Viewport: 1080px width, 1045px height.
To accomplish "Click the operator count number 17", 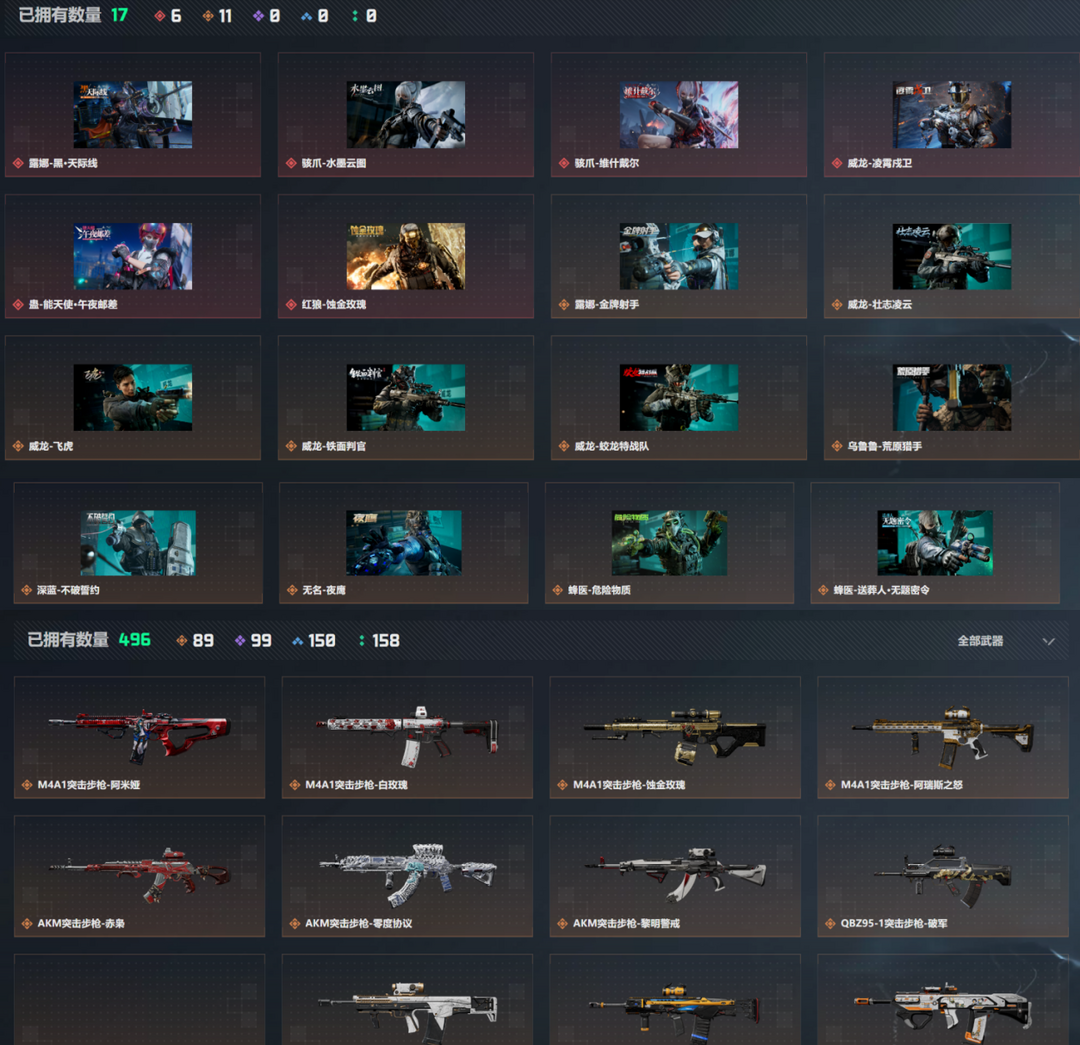I will (x=119, y=15).
